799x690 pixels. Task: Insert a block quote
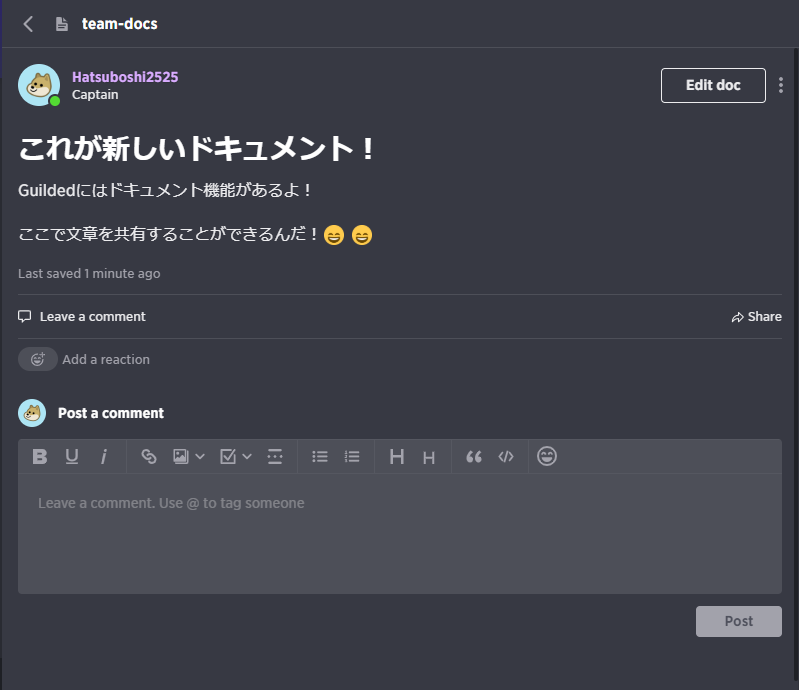tap(474, 457)
